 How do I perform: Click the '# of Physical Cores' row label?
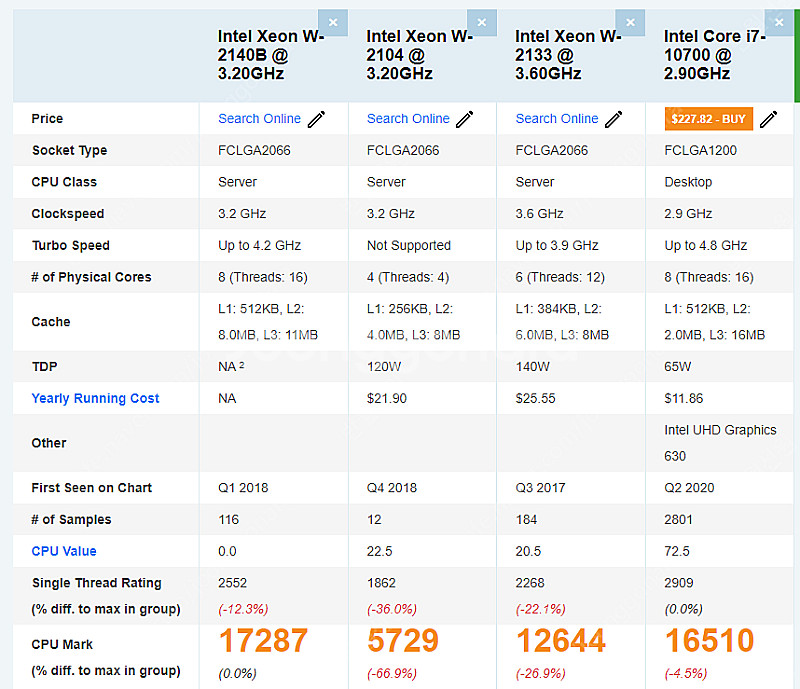pyautogui.click(x=91, y=277)
